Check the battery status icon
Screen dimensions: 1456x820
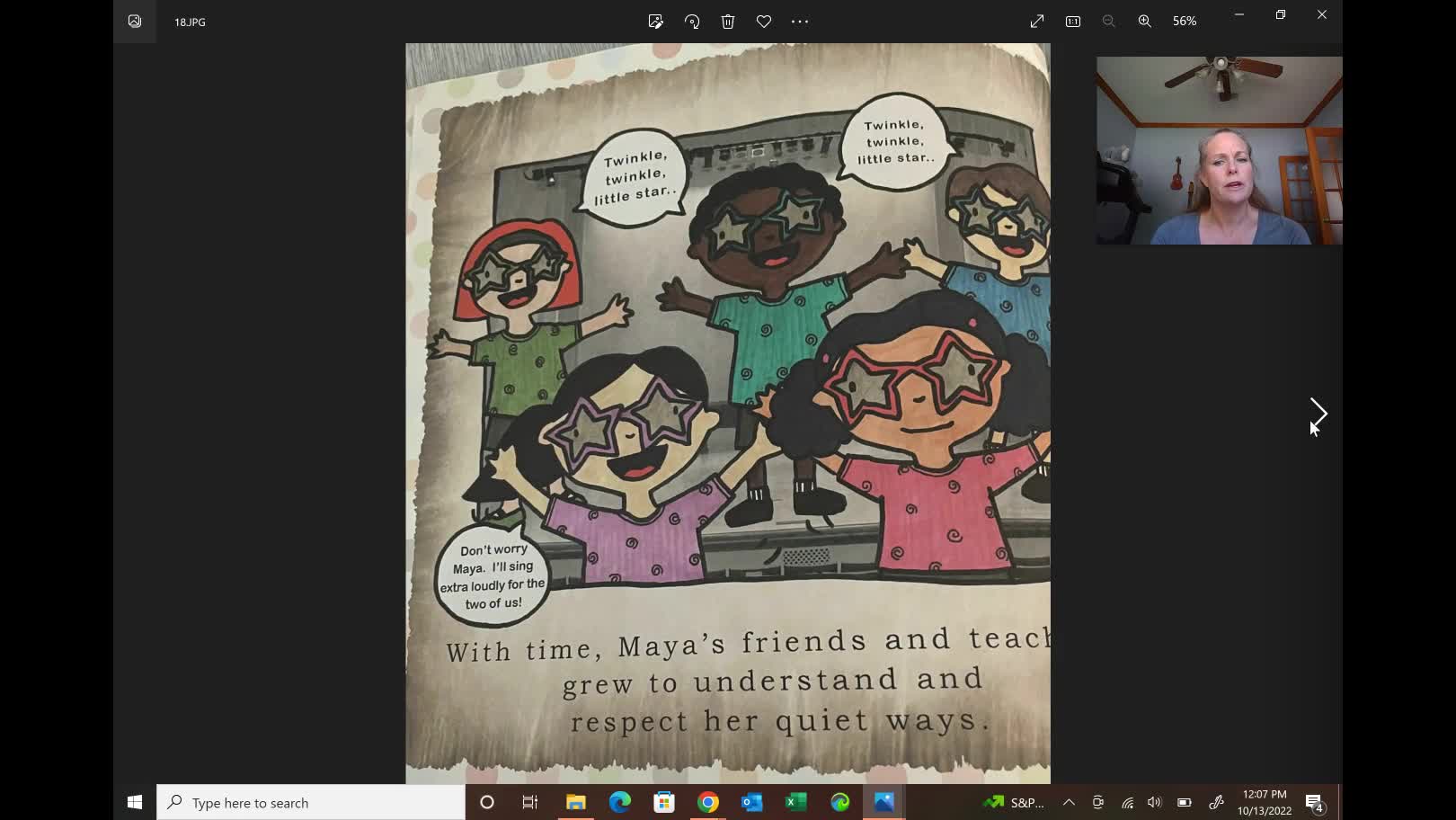(x=1185, y=802)
